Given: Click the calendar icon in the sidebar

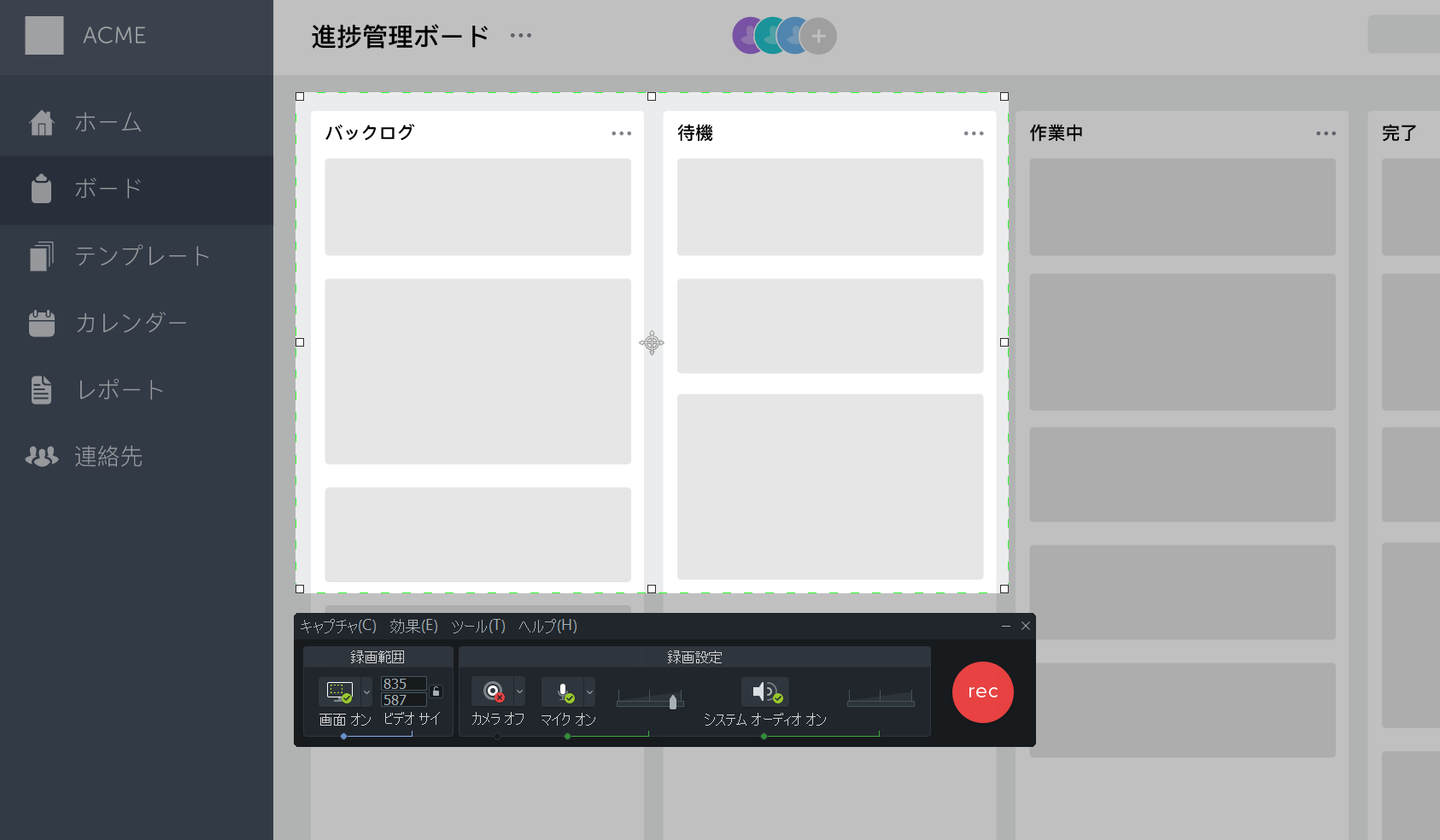Looking at the screenshot, I should 42,323.
